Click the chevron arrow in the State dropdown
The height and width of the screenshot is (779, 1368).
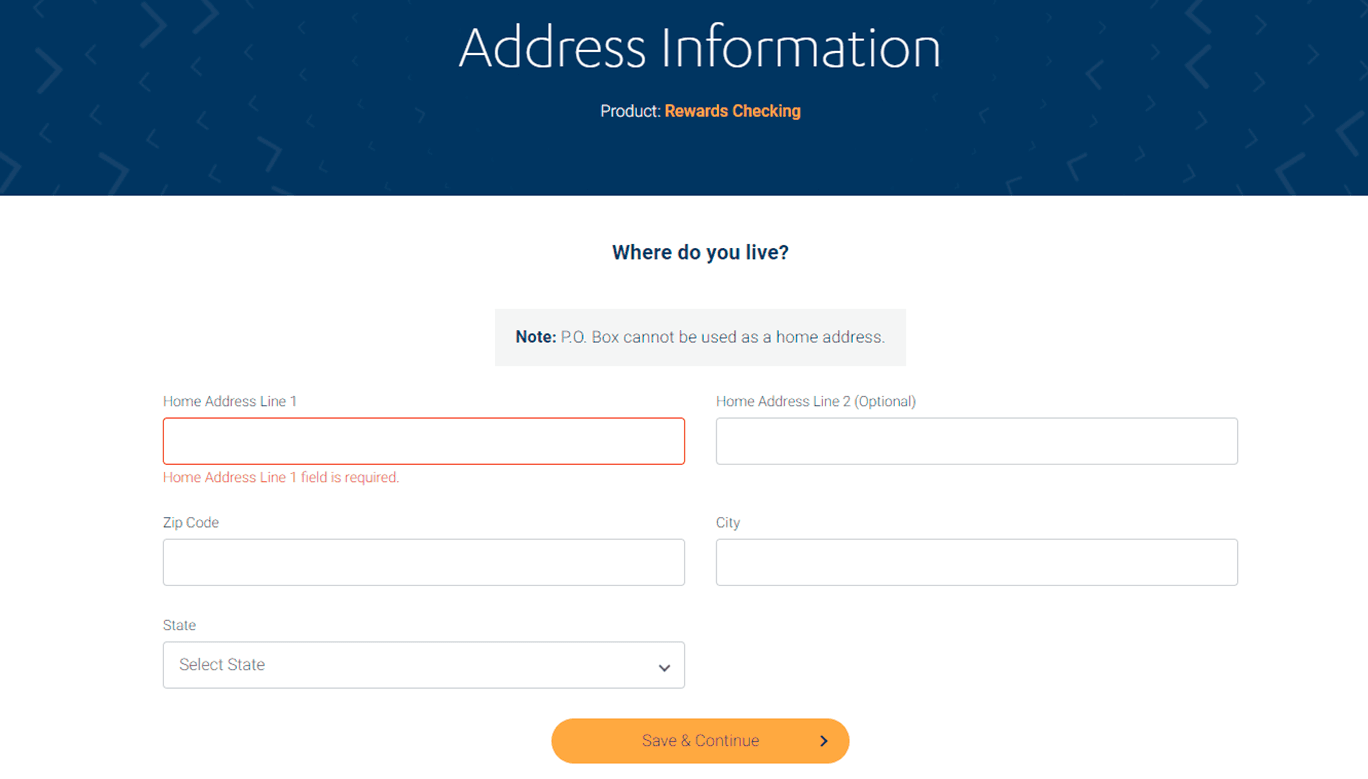(x=664, y=668)
